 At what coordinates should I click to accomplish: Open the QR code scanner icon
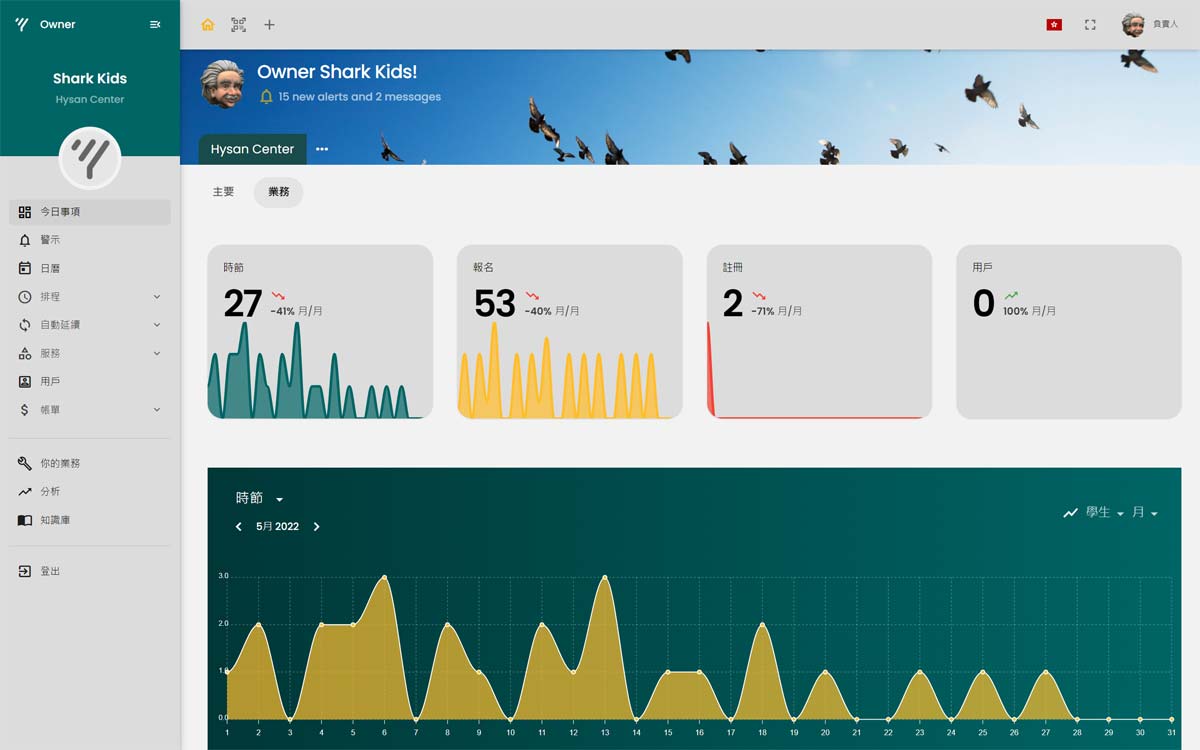click(238, 25)
